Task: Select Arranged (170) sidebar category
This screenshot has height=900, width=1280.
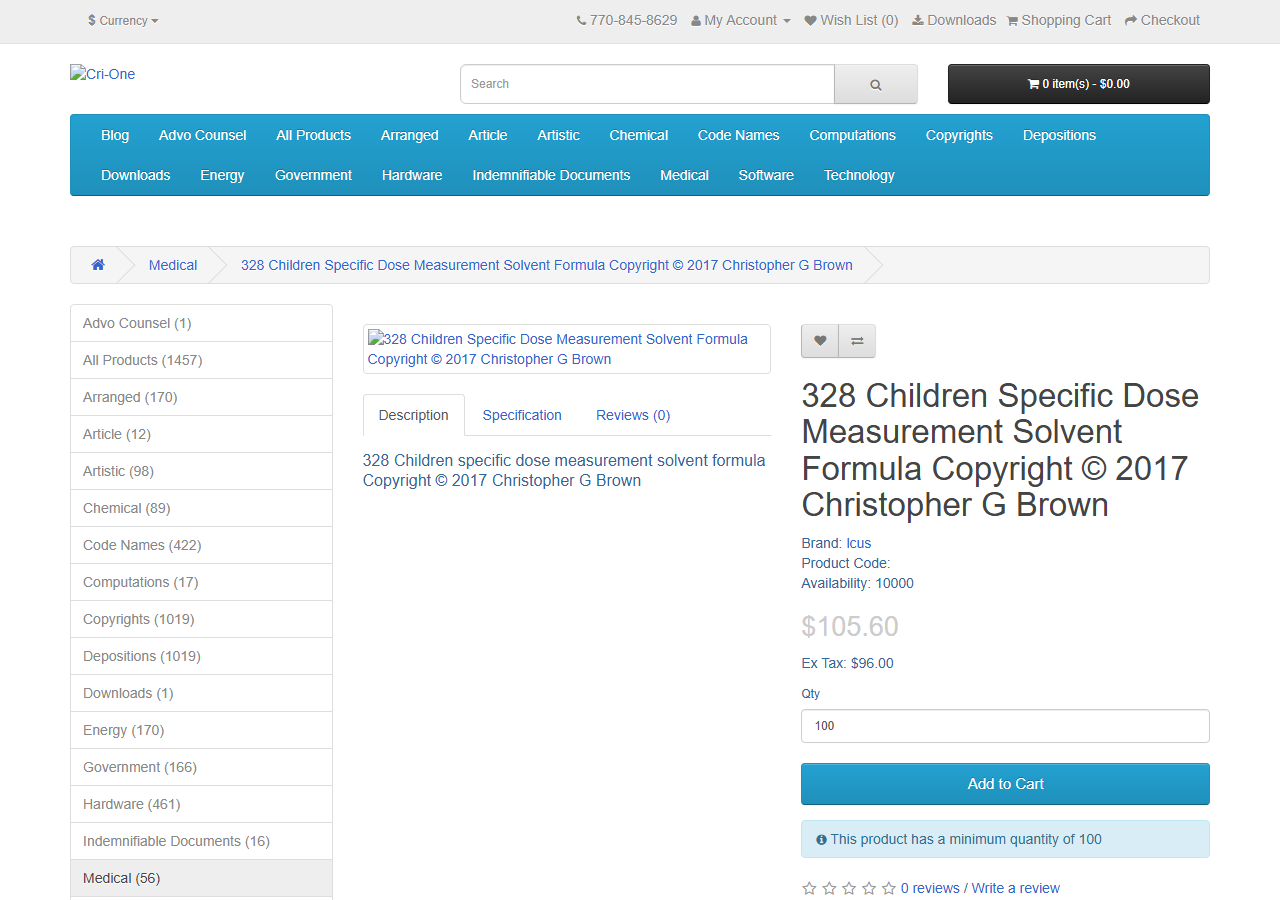Action: 201,397
